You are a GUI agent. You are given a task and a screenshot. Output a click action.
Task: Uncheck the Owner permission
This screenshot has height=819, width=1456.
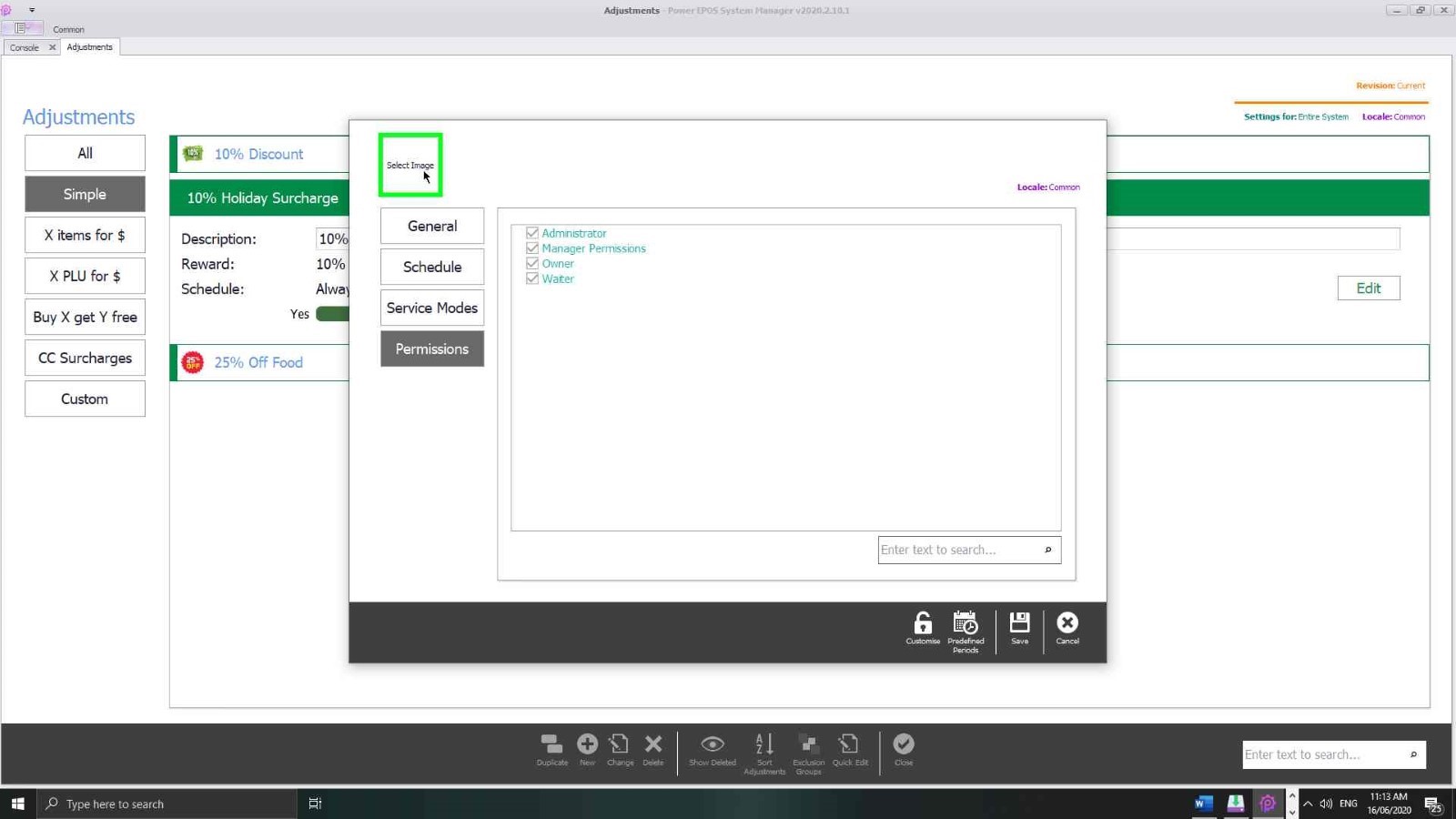point(532,264)
